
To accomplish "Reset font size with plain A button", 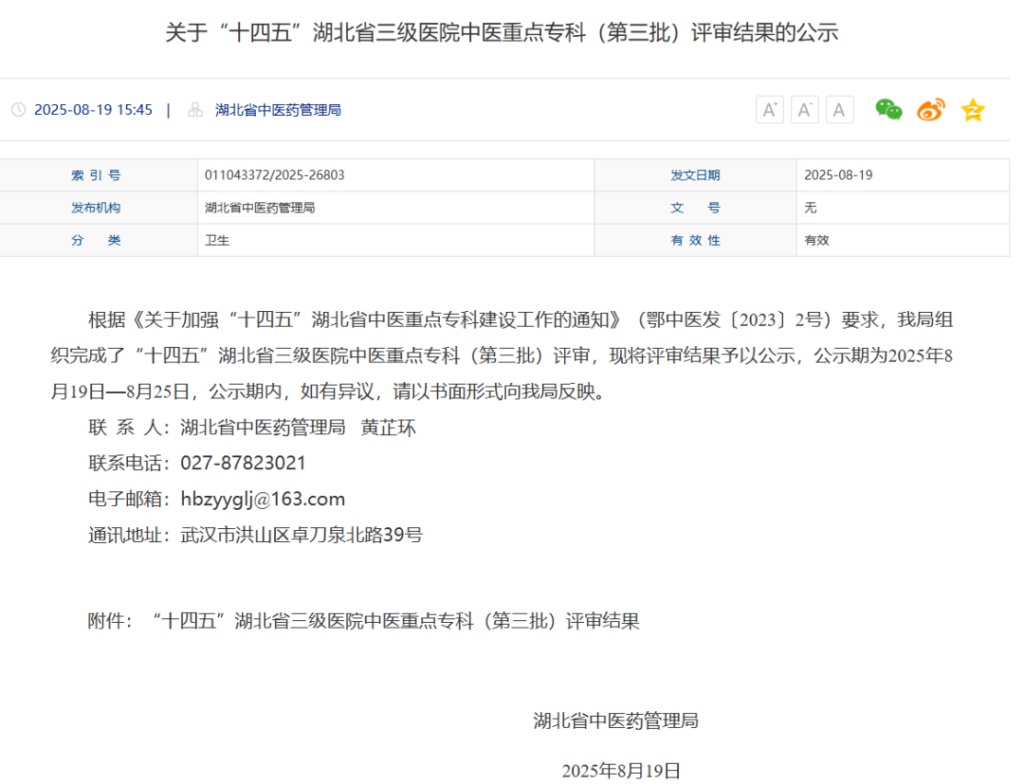I will click(x=839, y=110).
